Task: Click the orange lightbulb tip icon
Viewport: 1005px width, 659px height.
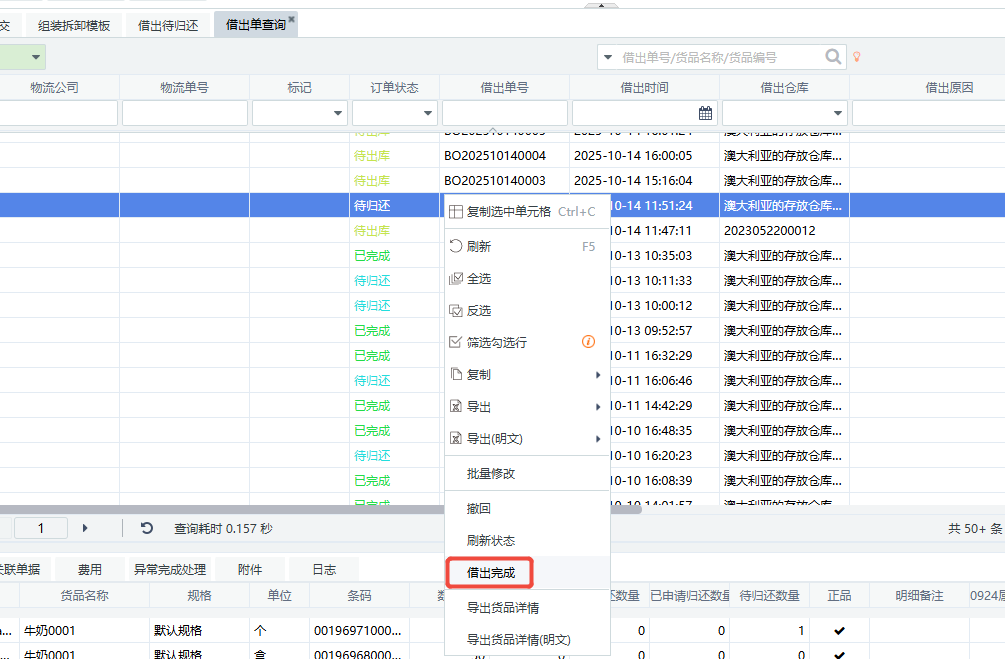Action: 856,58
